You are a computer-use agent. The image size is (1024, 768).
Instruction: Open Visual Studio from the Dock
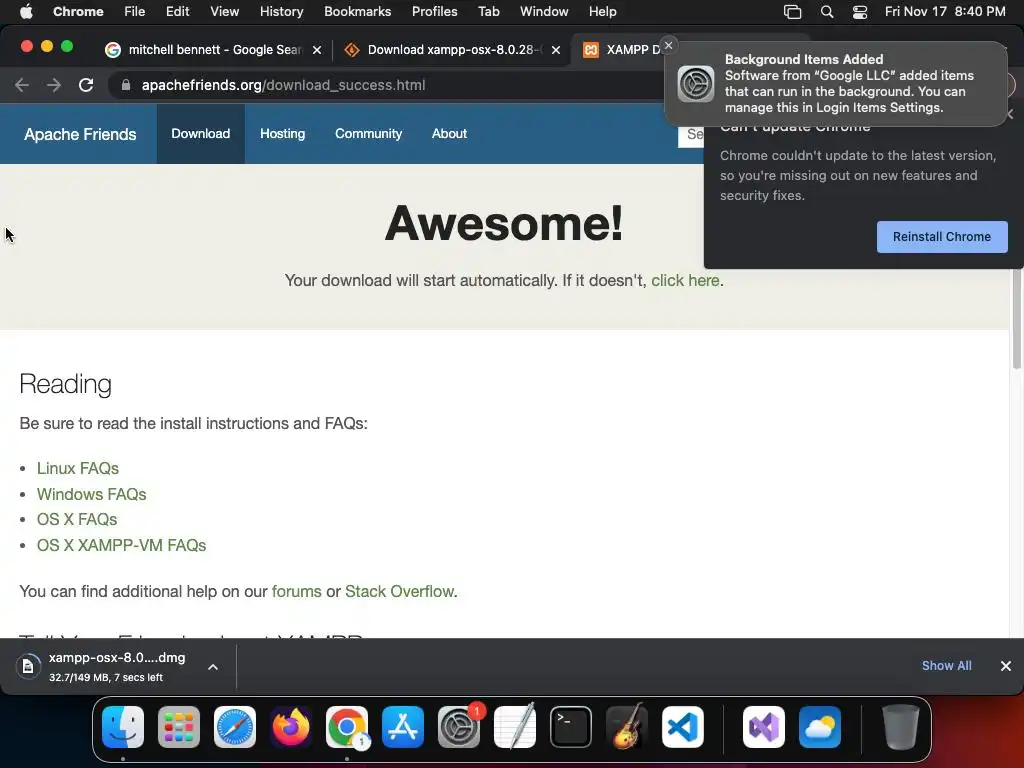pos(763,727)
